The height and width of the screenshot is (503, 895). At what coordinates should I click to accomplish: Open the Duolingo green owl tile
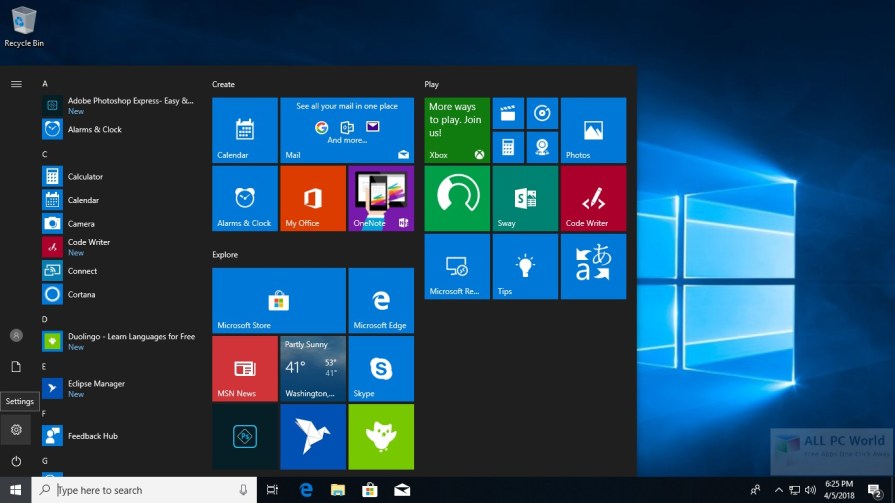tap(381, 437)
